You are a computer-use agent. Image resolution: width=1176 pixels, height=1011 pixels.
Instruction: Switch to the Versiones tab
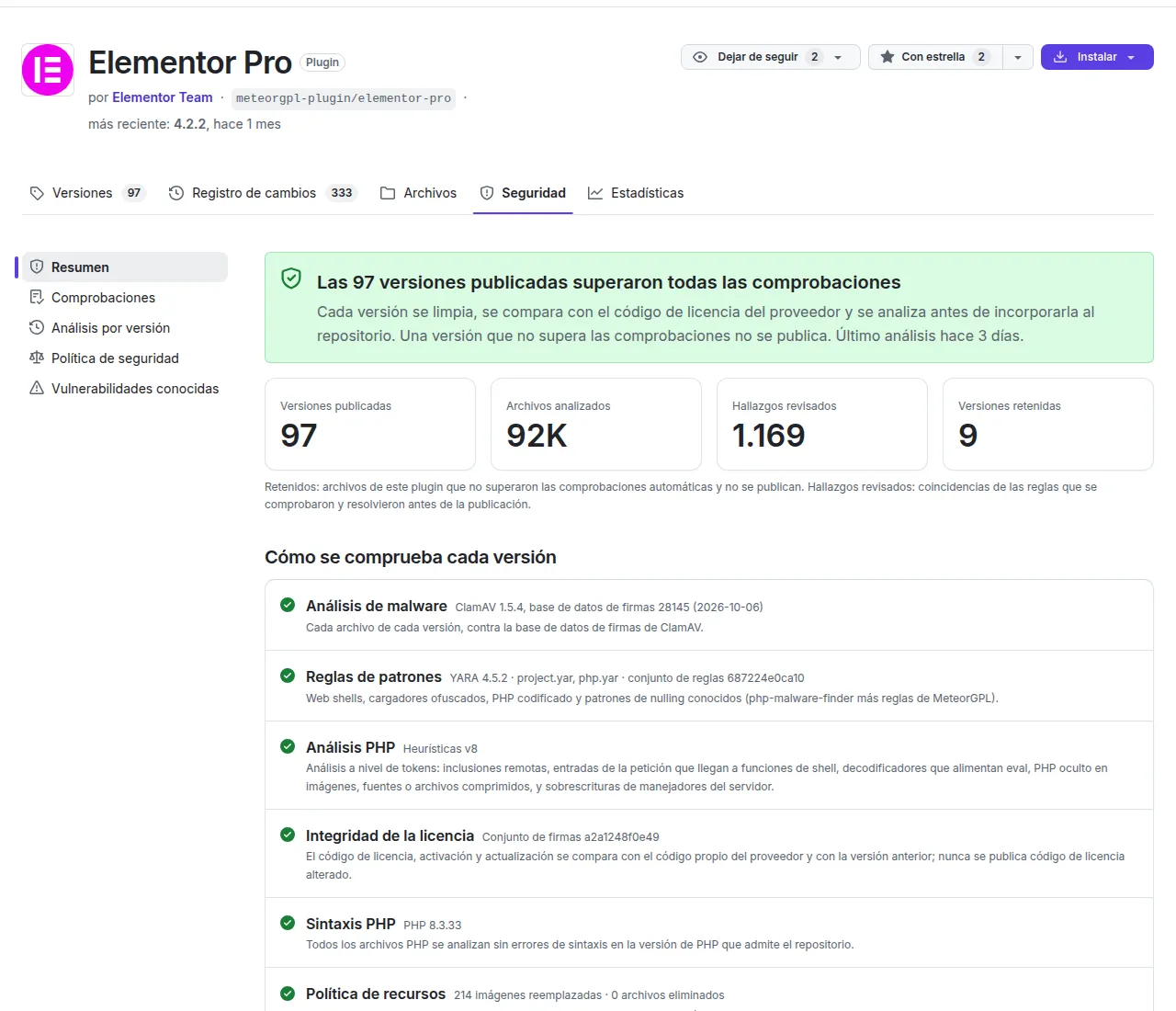pos(87,193)
